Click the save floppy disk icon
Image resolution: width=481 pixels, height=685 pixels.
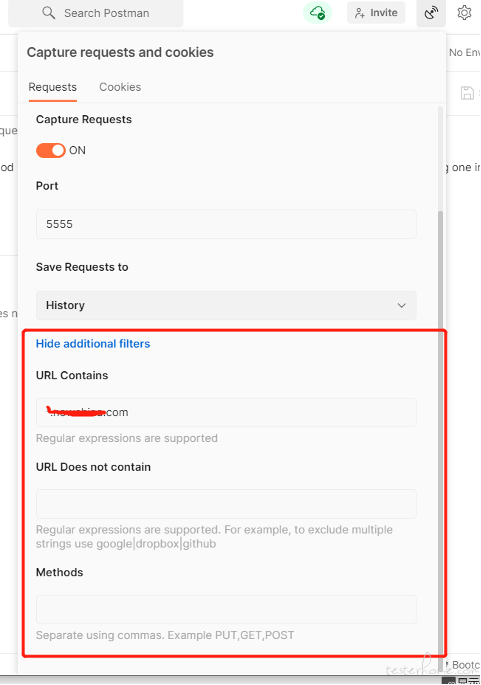coord(467,93)
